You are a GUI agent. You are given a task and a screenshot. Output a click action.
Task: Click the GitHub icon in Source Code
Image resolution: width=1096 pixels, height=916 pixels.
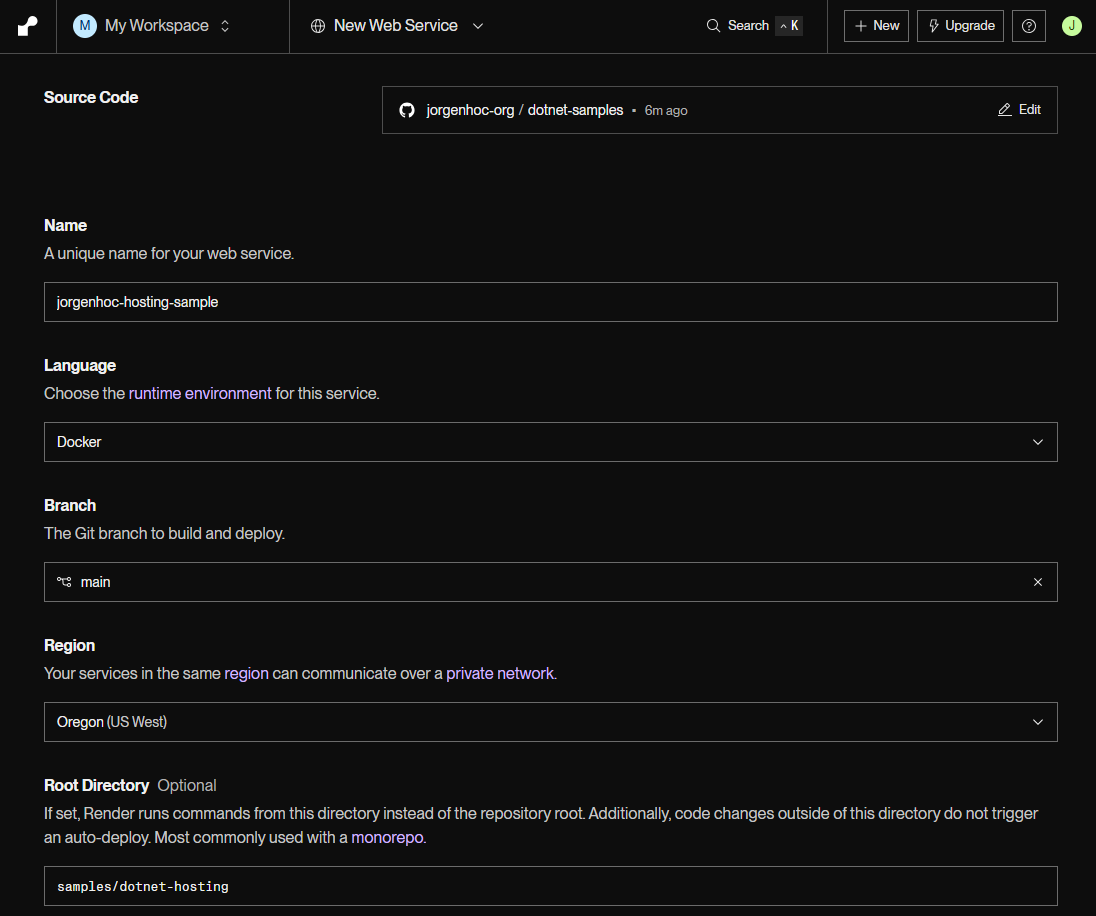407,110
